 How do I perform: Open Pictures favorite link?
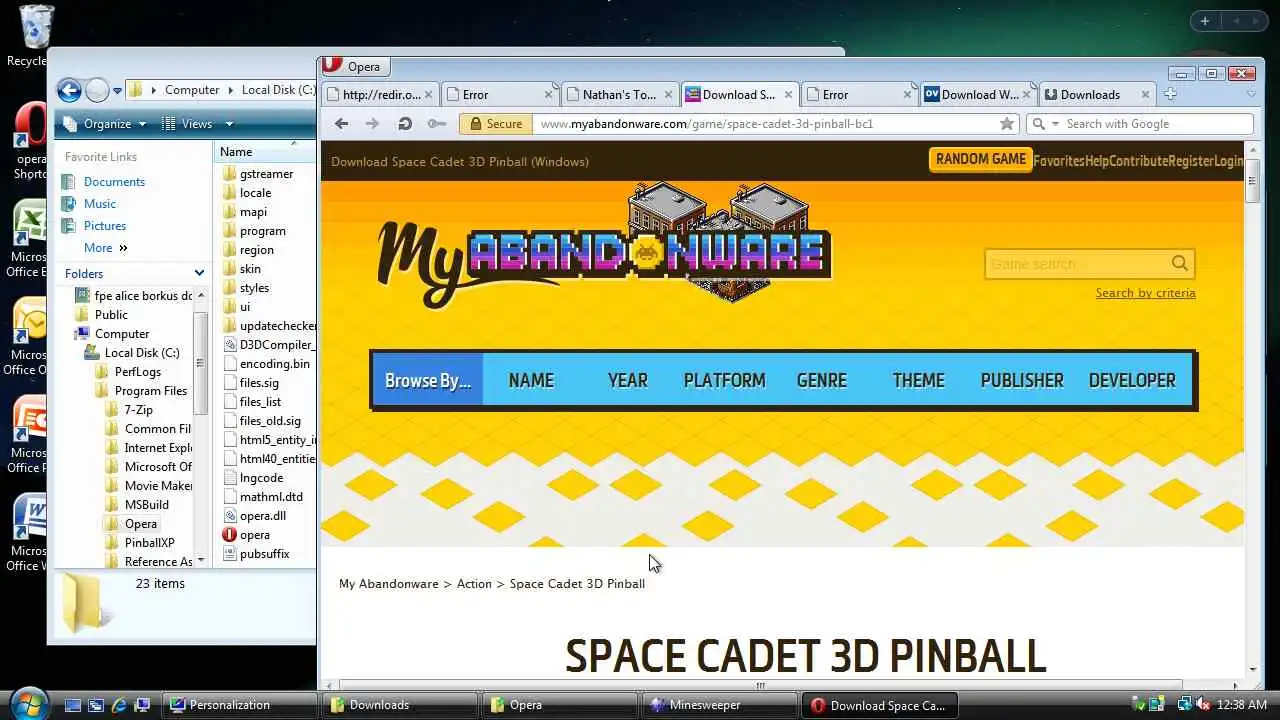coord(104,226)
